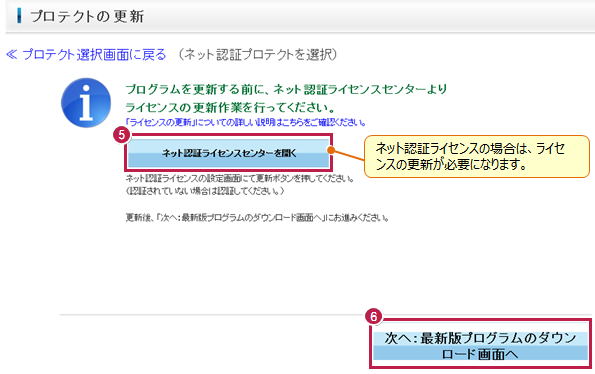This screenshot has width=595, height=374.
Task: Proceed with 次へ:最新版プログラムのダウンロード画面へ button
Action: coord(480,346)
